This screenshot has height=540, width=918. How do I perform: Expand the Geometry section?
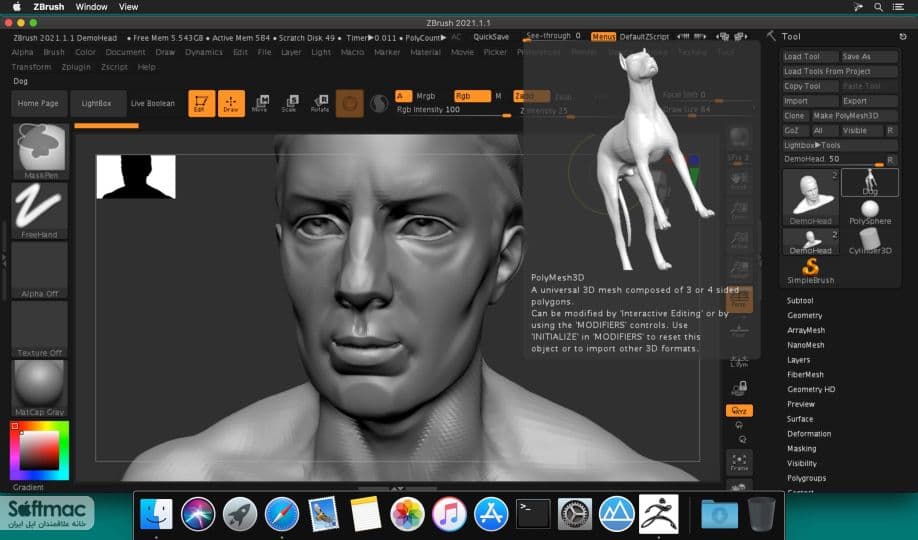tap(804, 315)
